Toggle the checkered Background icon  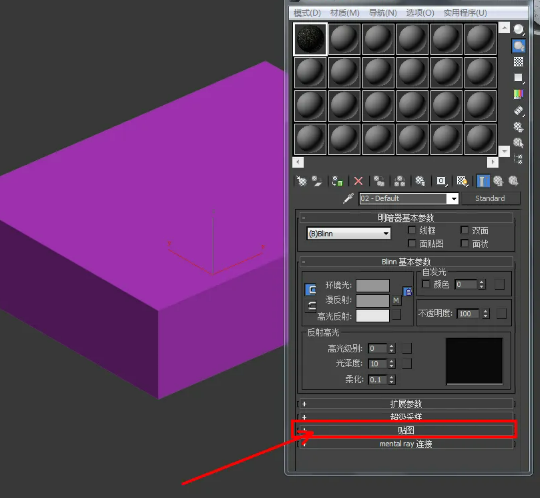coord(519,62)
